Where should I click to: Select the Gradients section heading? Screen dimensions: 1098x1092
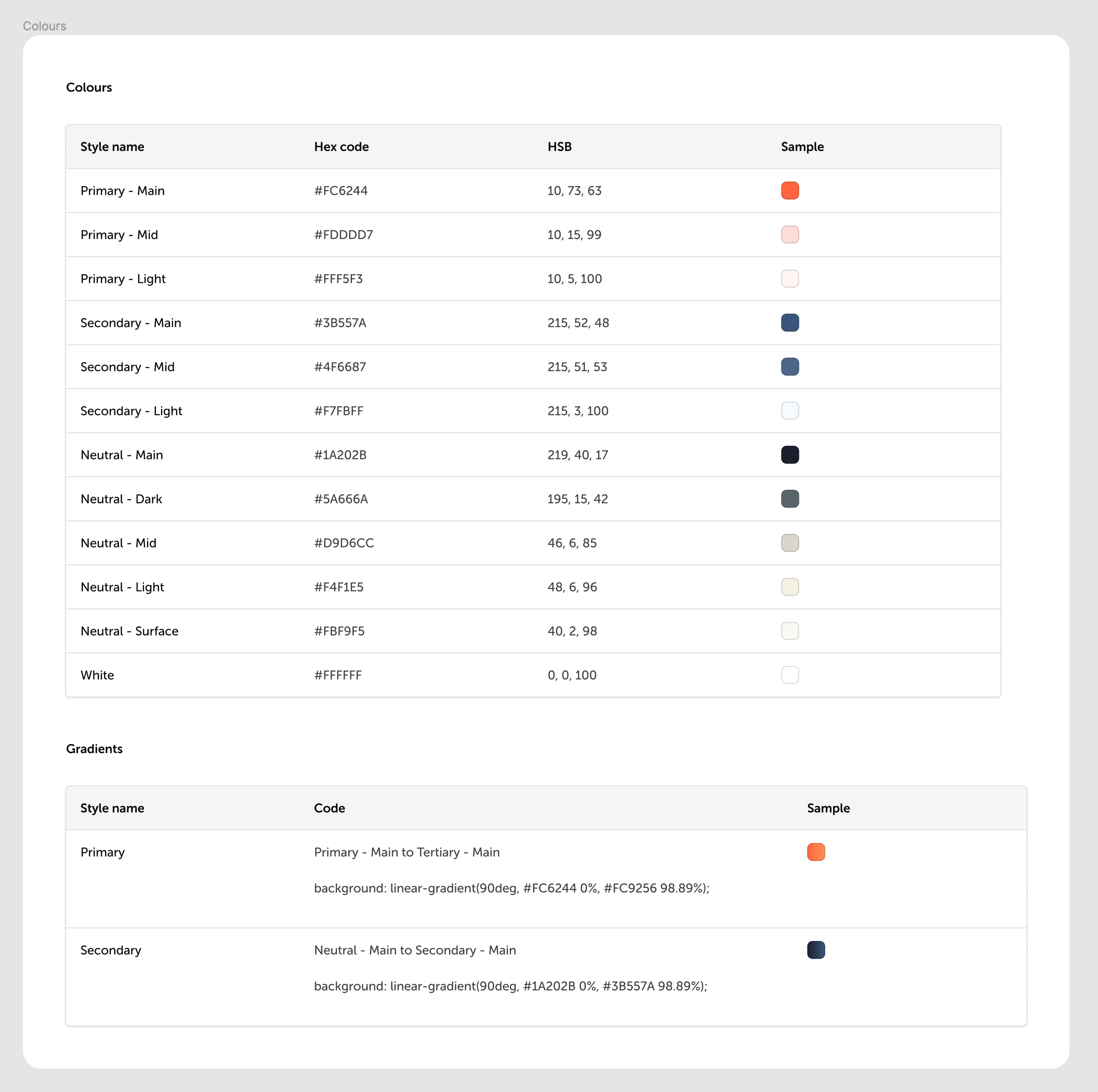(94, 749)
